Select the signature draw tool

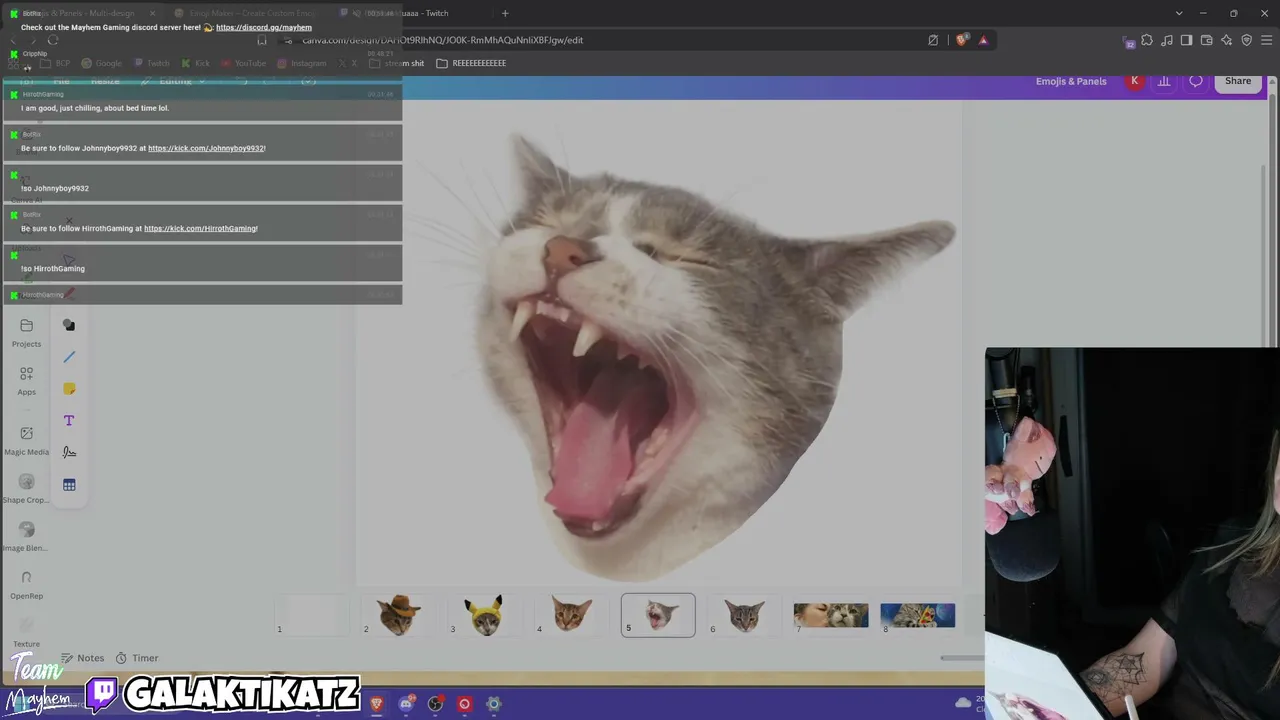pos(69,453)
